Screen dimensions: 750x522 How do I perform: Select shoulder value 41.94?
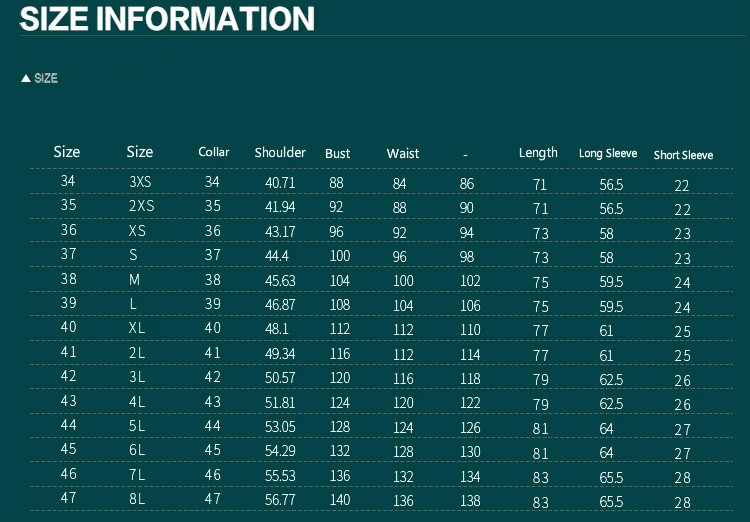[x=280, y=207]
